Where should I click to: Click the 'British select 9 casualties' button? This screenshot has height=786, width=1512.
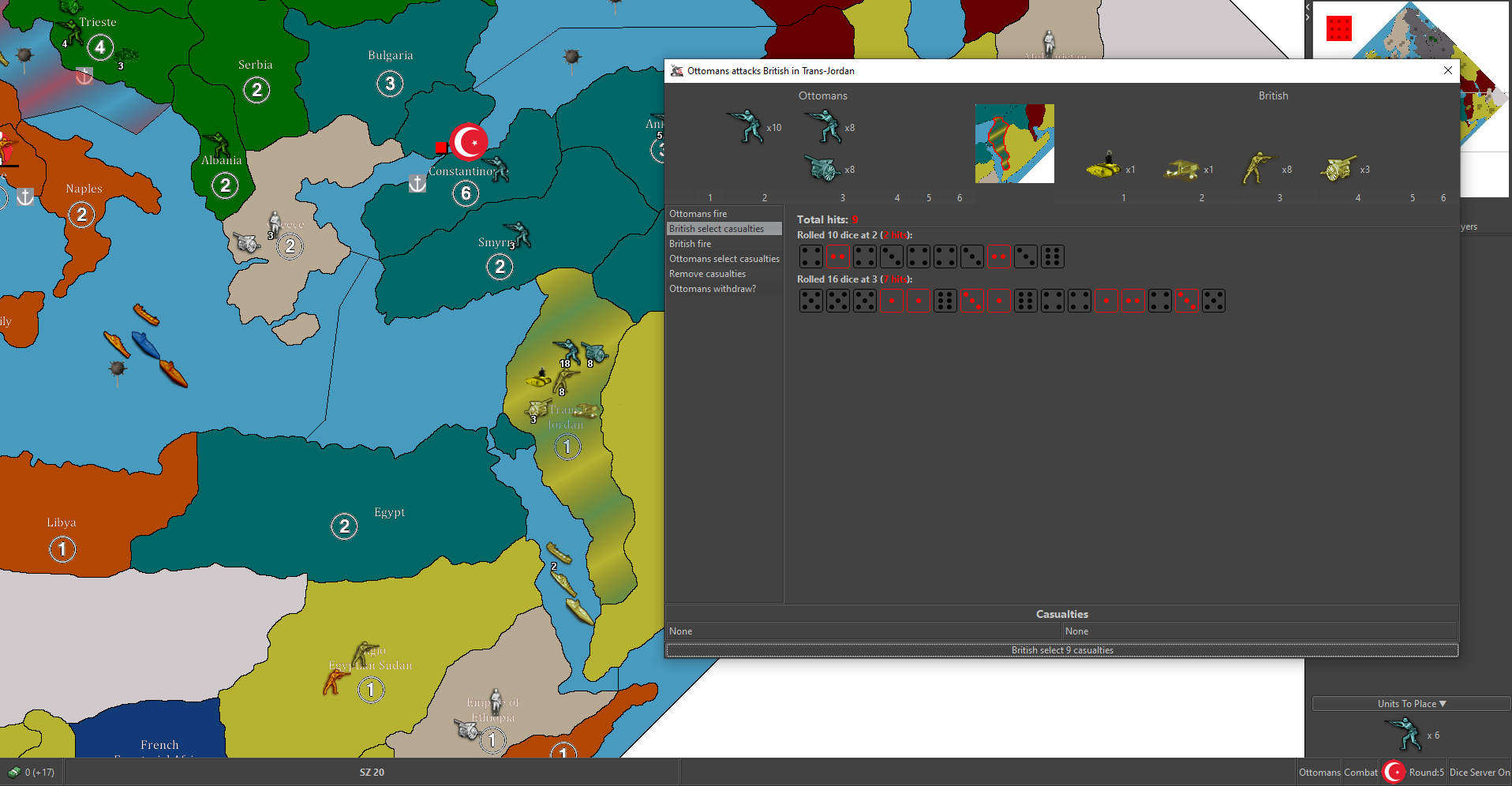click(x=1062, y=650)
